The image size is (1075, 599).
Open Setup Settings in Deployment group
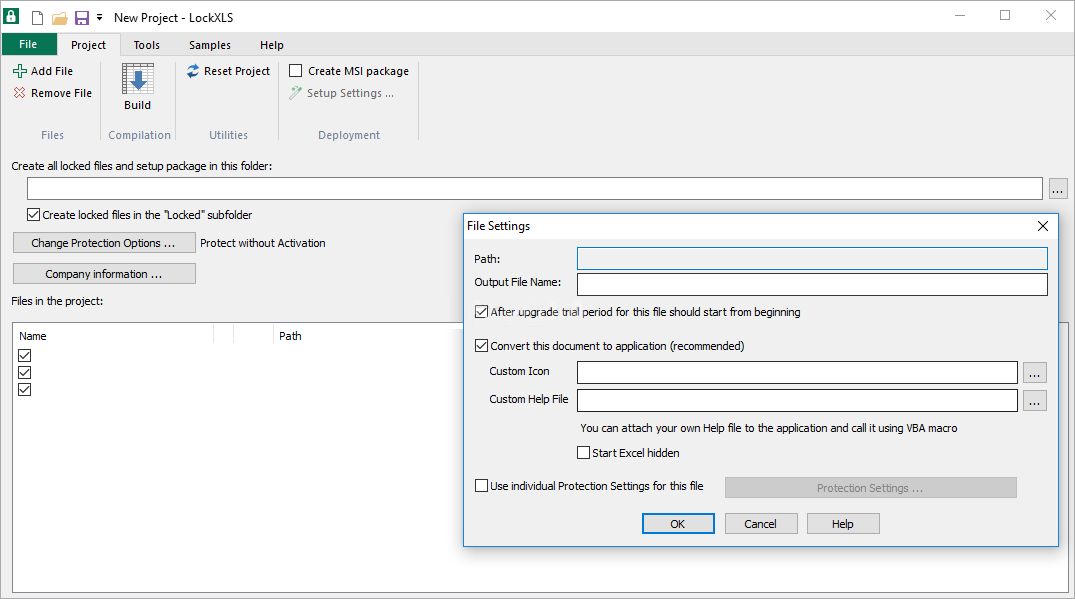[341, 93]
